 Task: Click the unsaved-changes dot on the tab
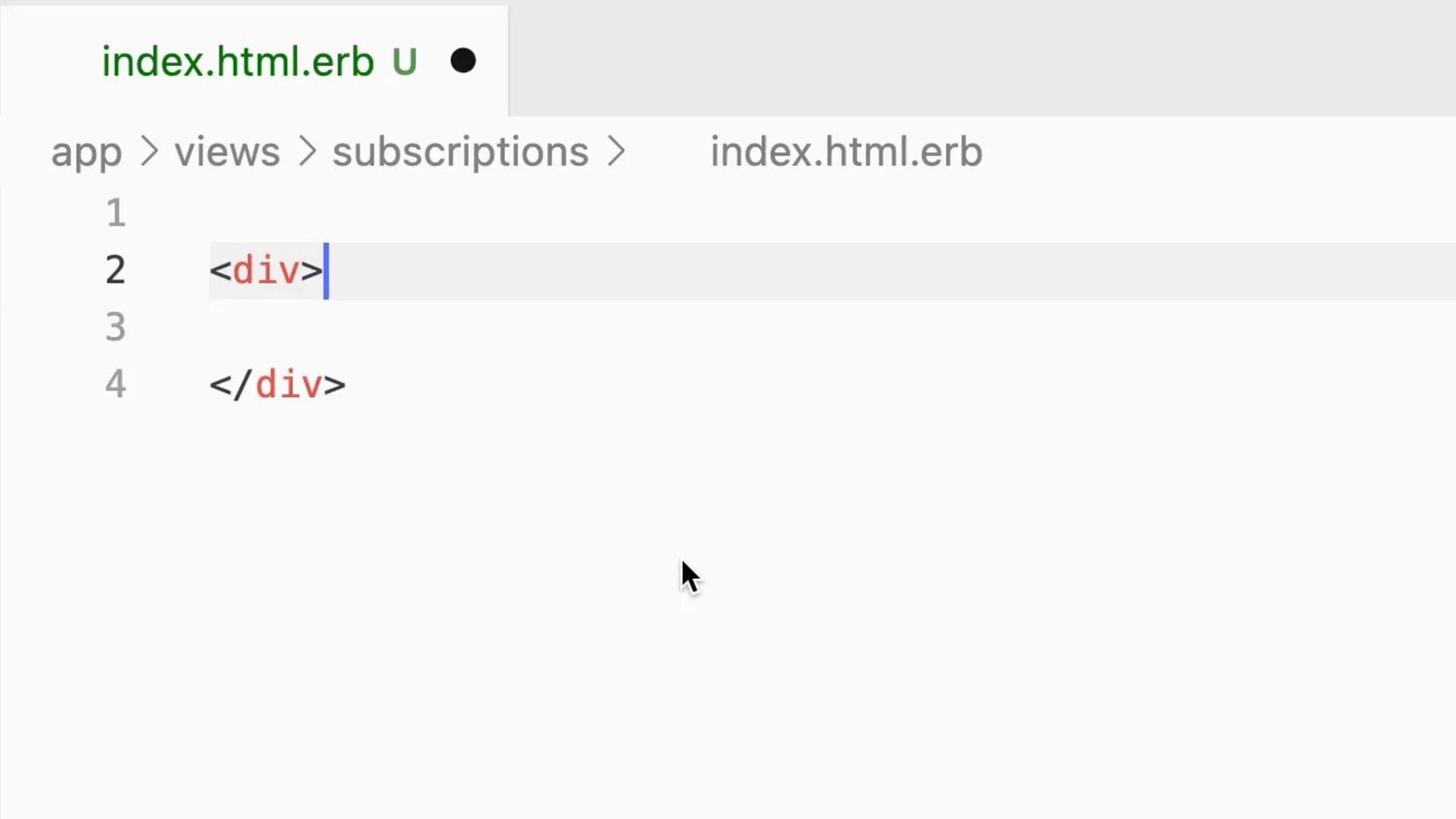click(463, 61)
